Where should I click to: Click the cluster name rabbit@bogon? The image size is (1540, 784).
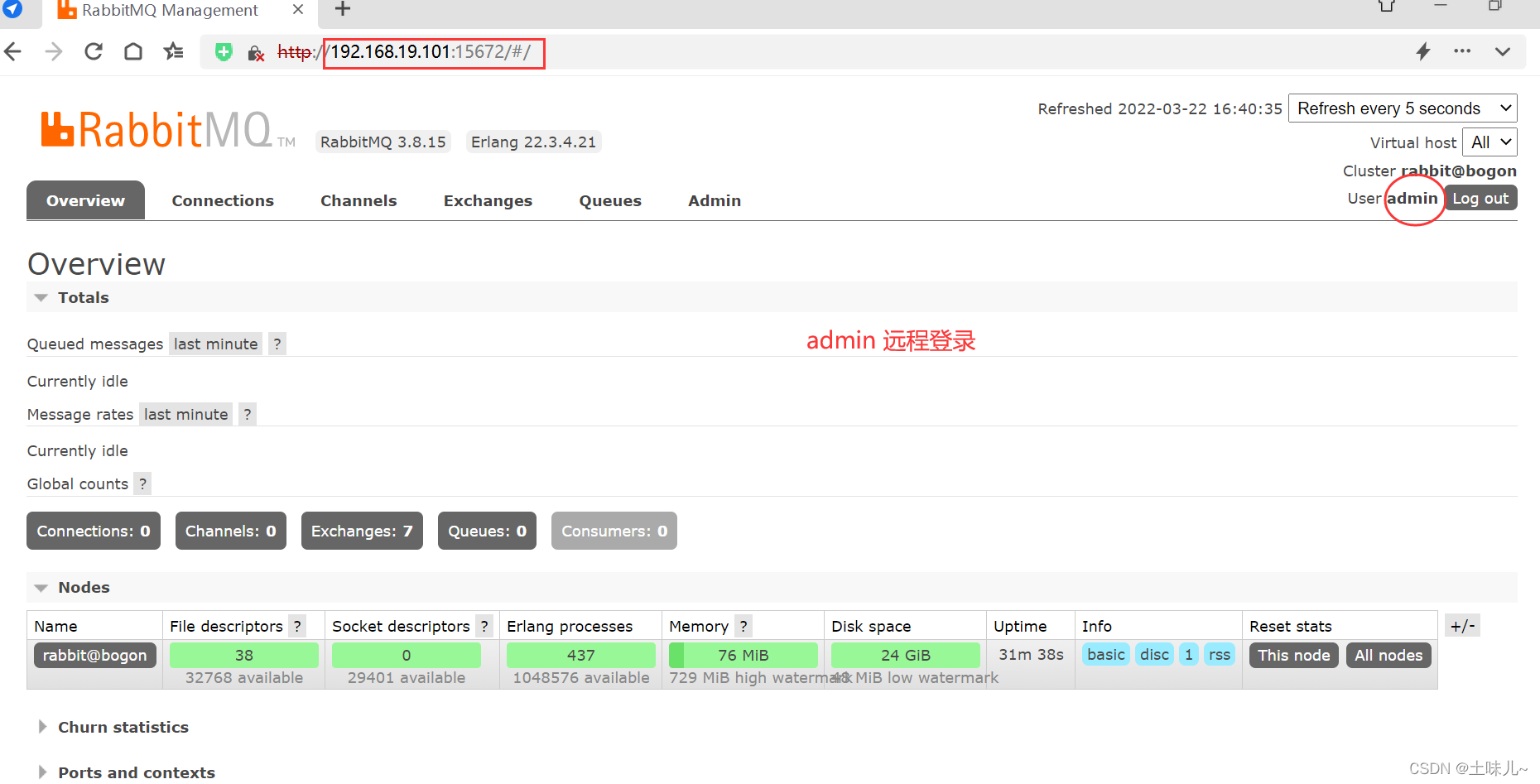1459,171
